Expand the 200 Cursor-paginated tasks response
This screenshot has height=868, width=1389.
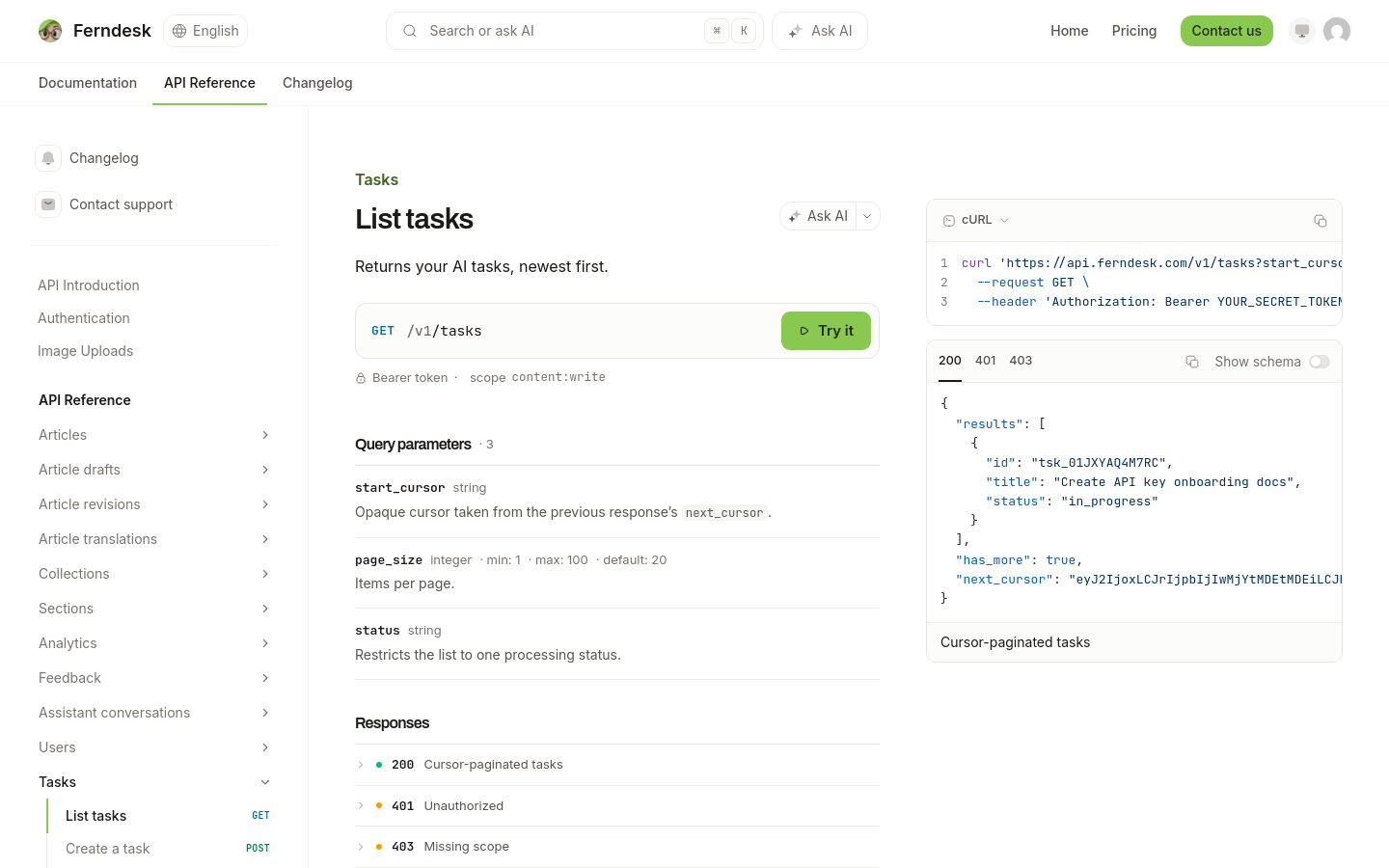[617, 765]
